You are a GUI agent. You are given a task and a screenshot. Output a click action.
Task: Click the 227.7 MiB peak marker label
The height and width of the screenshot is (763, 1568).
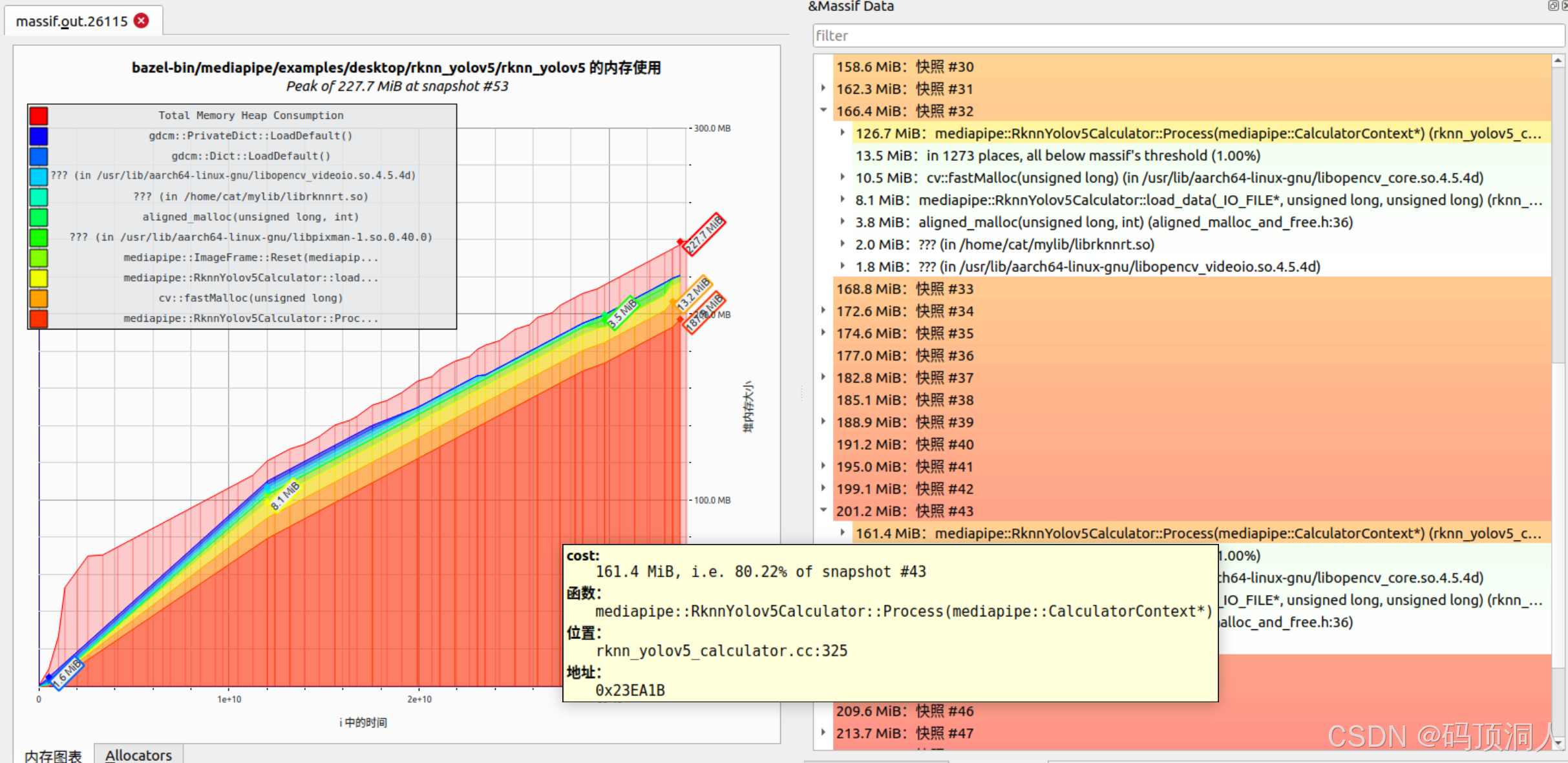click(x=705, y=234)
